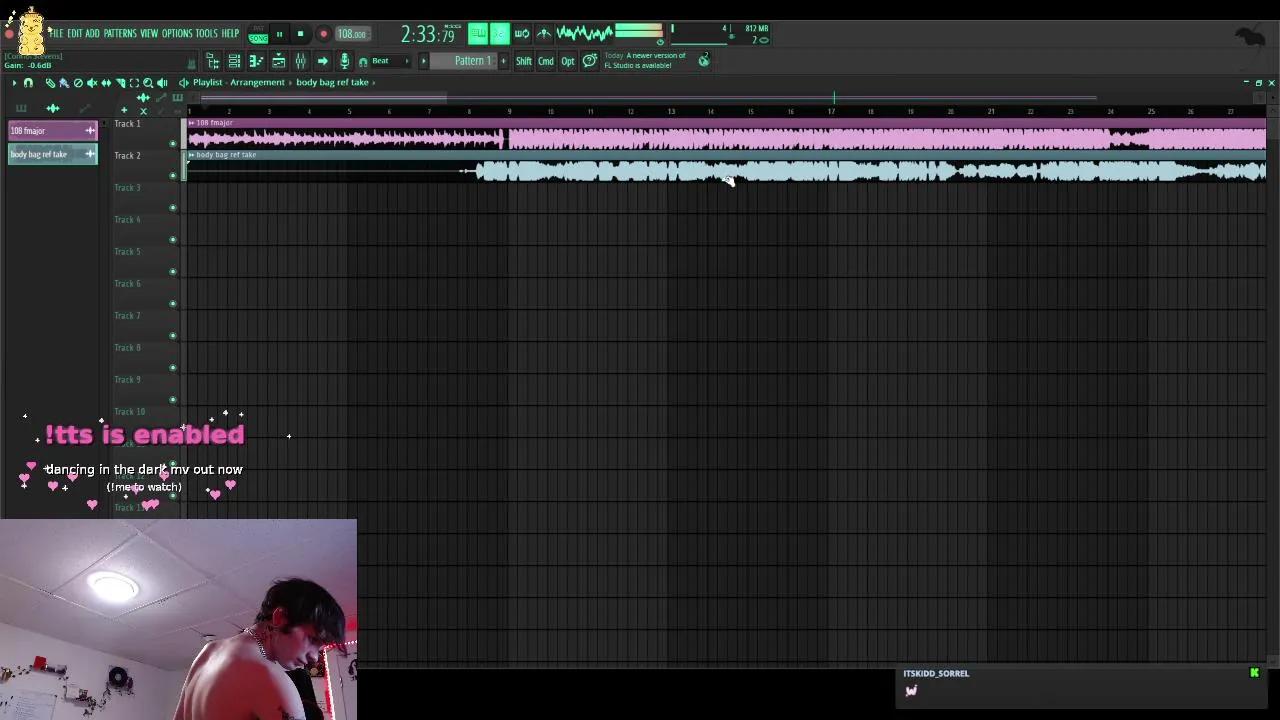The width and height of the screenshot is (1280, 720).
Task: Click plus icon on body bag ref take item
Action: click(90, 154)
